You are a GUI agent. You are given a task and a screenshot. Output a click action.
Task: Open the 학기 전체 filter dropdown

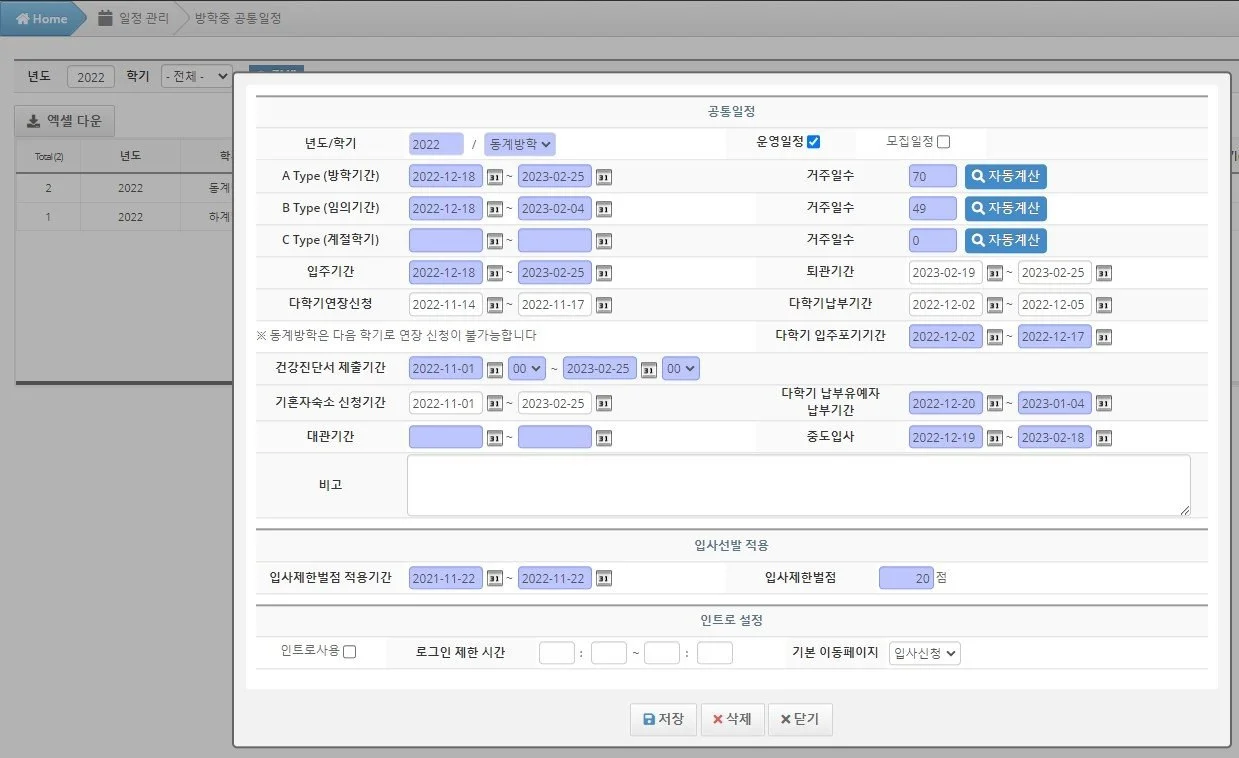pos(196,76)
